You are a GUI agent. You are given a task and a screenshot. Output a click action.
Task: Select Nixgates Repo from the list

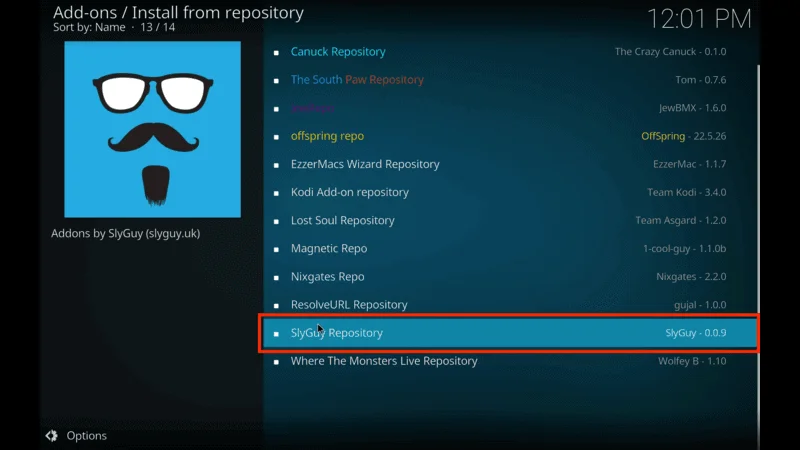327,277
